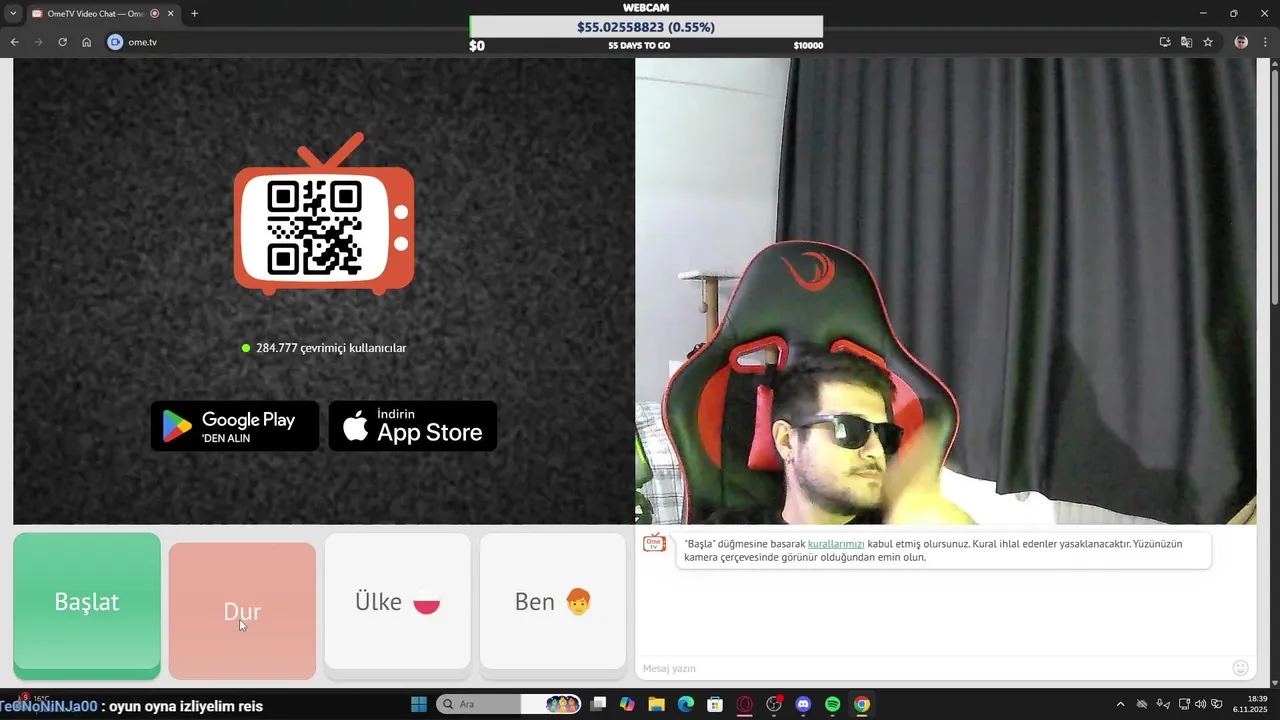This screenshot has height=720, width=1280.
Task: Open File Explorer from taskbar
Action: click(x=656, y=704)
